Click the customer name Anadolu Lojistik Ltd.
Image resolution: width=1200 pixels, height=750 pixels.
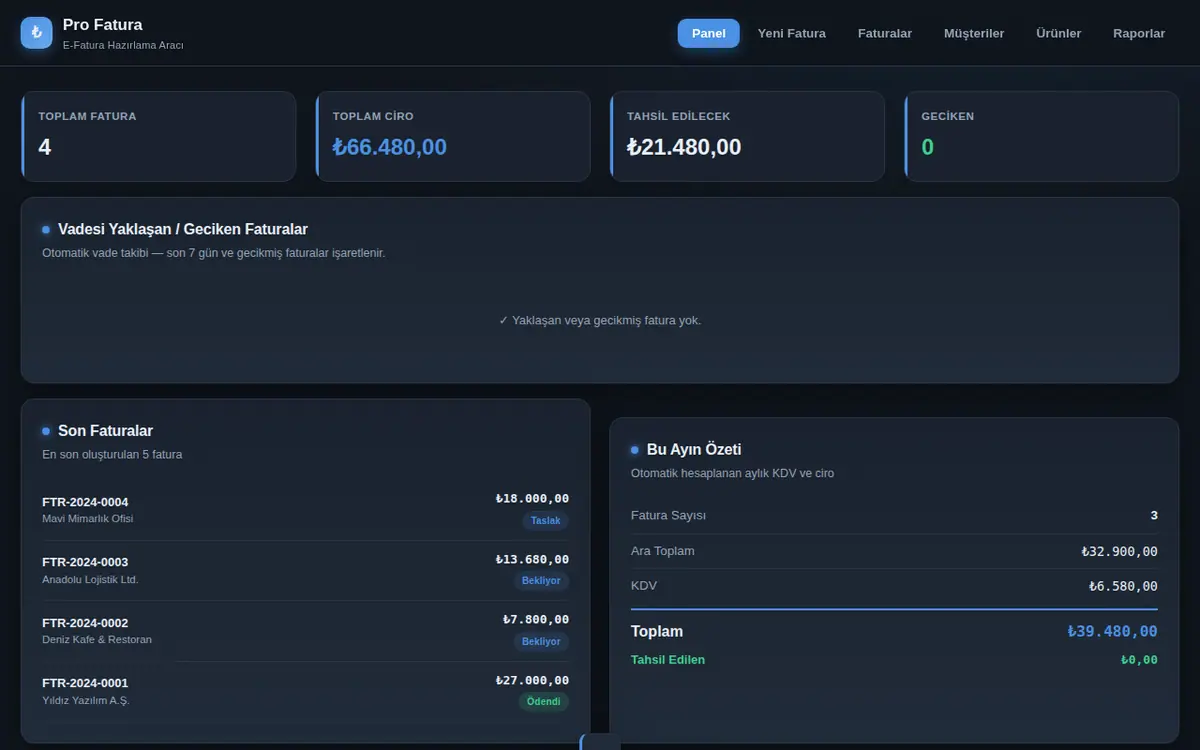coord(90,580)
